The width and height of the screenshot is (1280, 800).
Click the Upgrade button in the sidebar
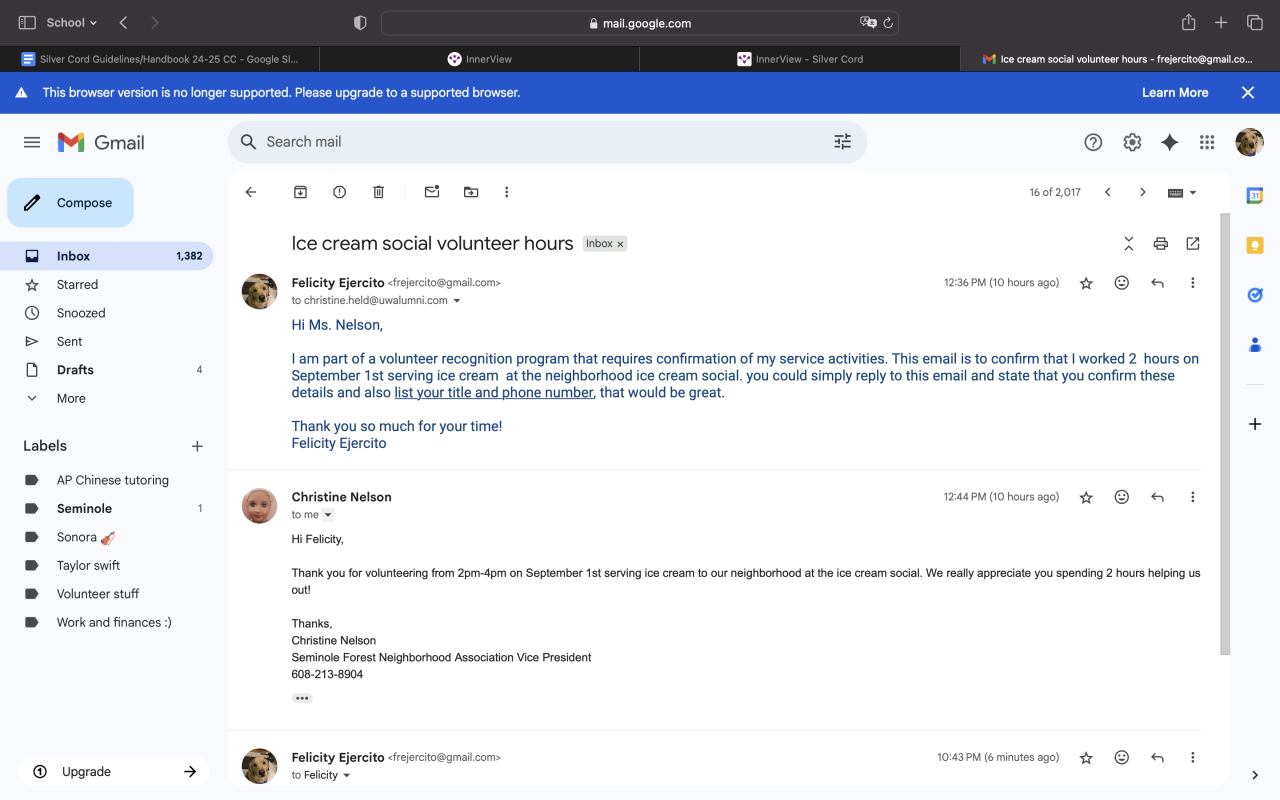point(113,772)
